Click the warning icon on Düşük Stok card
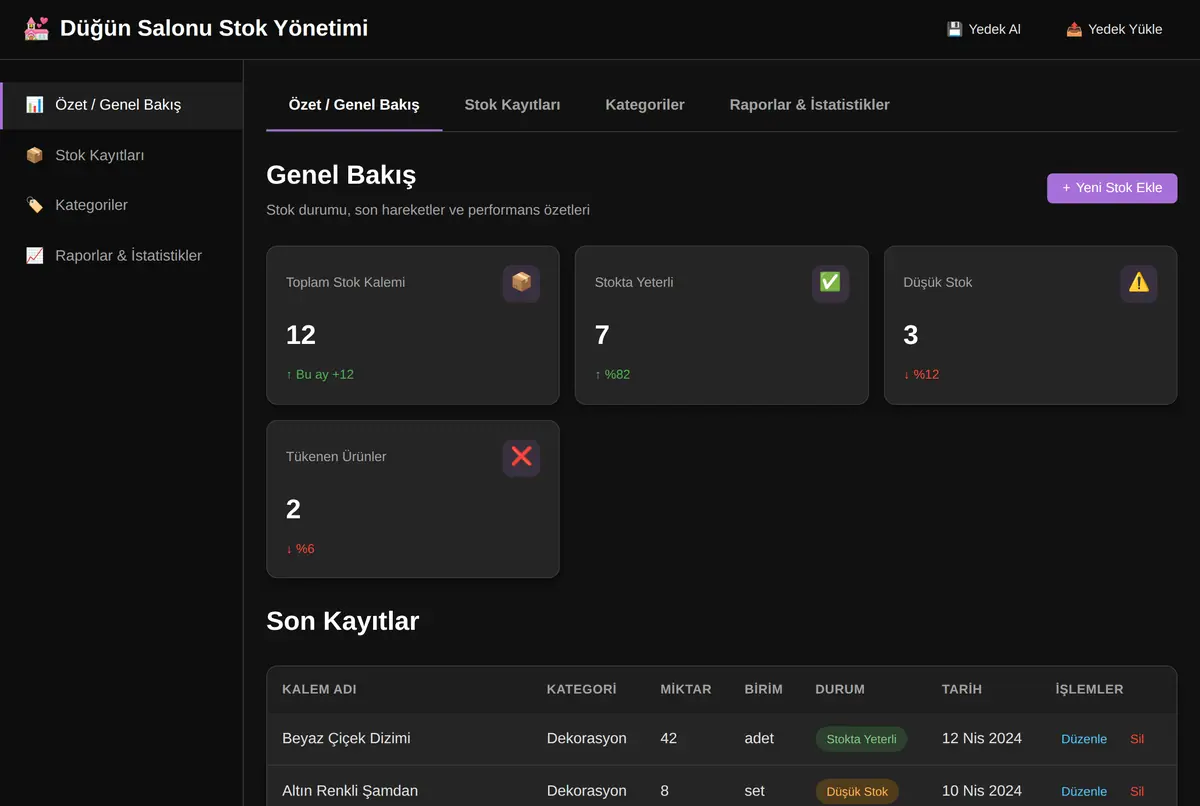The image size is (1200, 806). [x=1139, y=283]
